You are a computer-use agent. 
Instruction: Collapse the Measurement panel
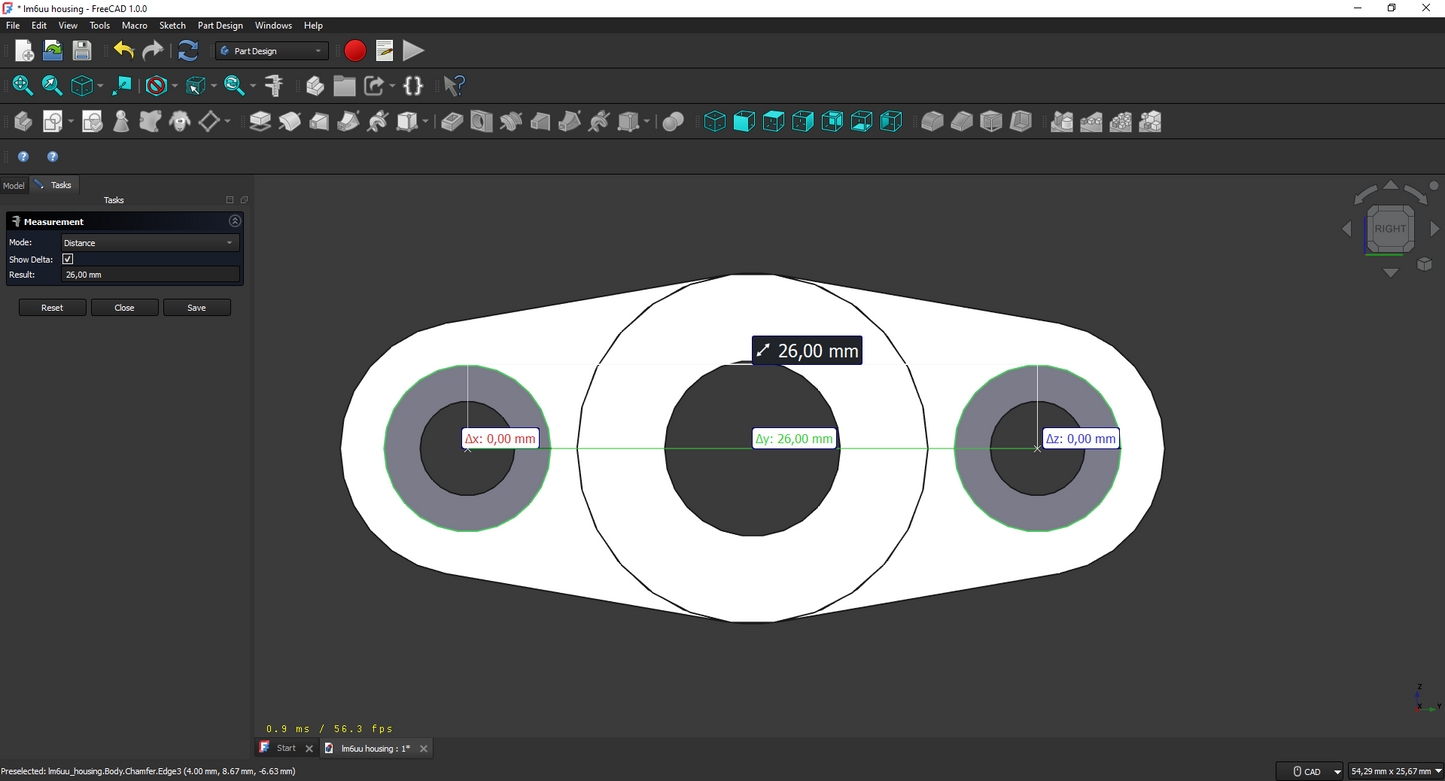coord(235,221)
